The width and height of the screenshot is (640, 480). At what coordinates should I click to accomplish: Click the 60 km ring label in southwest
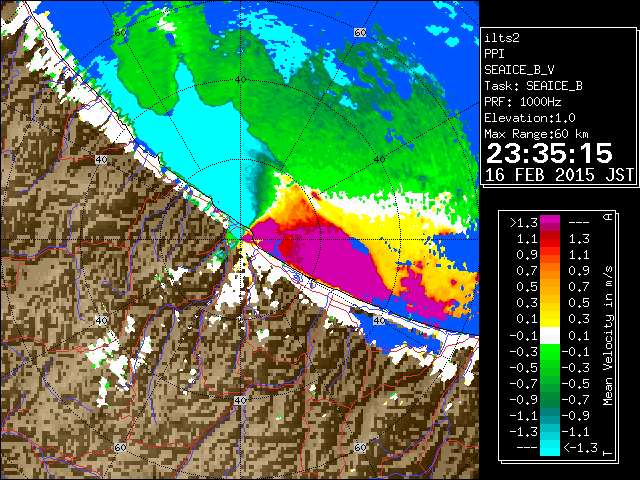120,447
